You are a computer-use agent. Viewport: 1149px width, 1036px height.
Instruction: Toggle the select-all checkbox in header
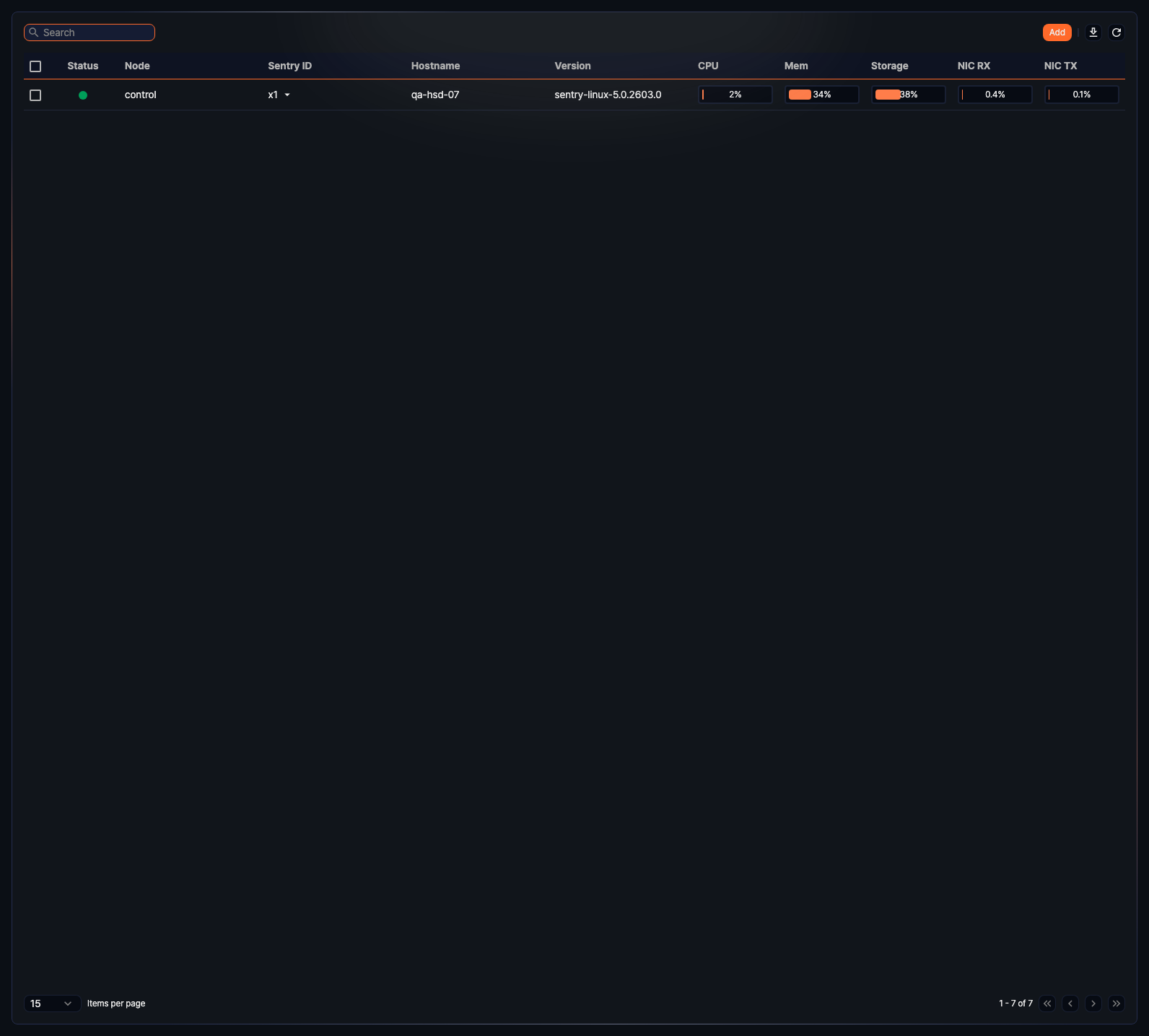[35, 66]
